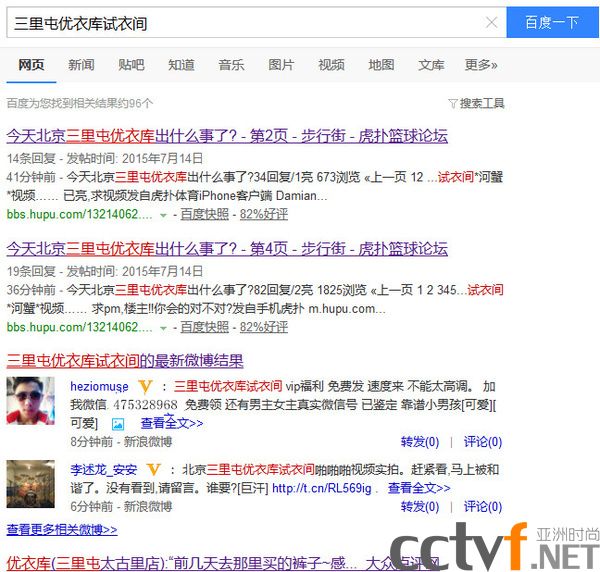Open the 地图 tab

pos(381,65)
